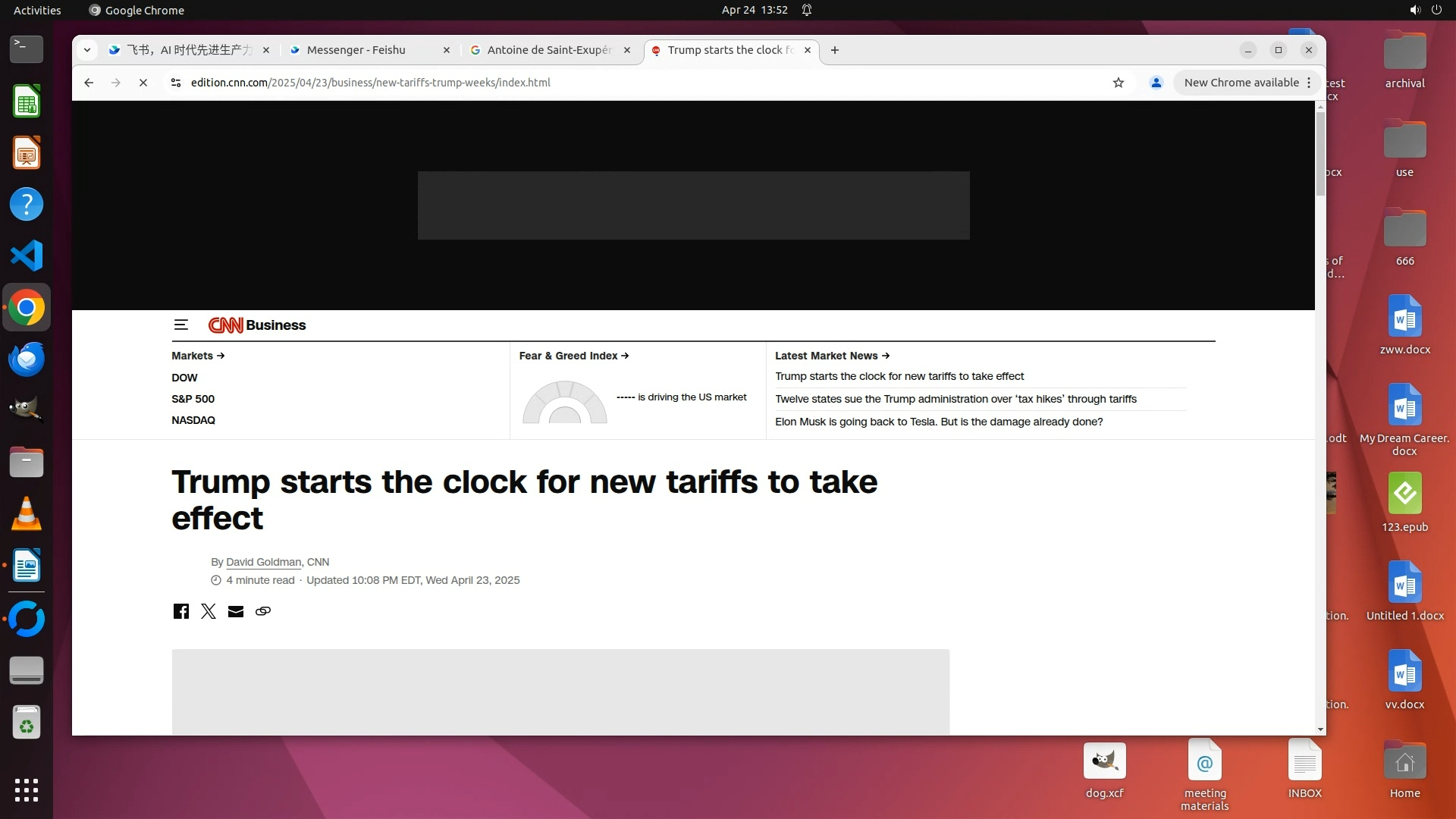
Task: Switch to the Messenger - Feishu tab
Action: pos(356,50)
